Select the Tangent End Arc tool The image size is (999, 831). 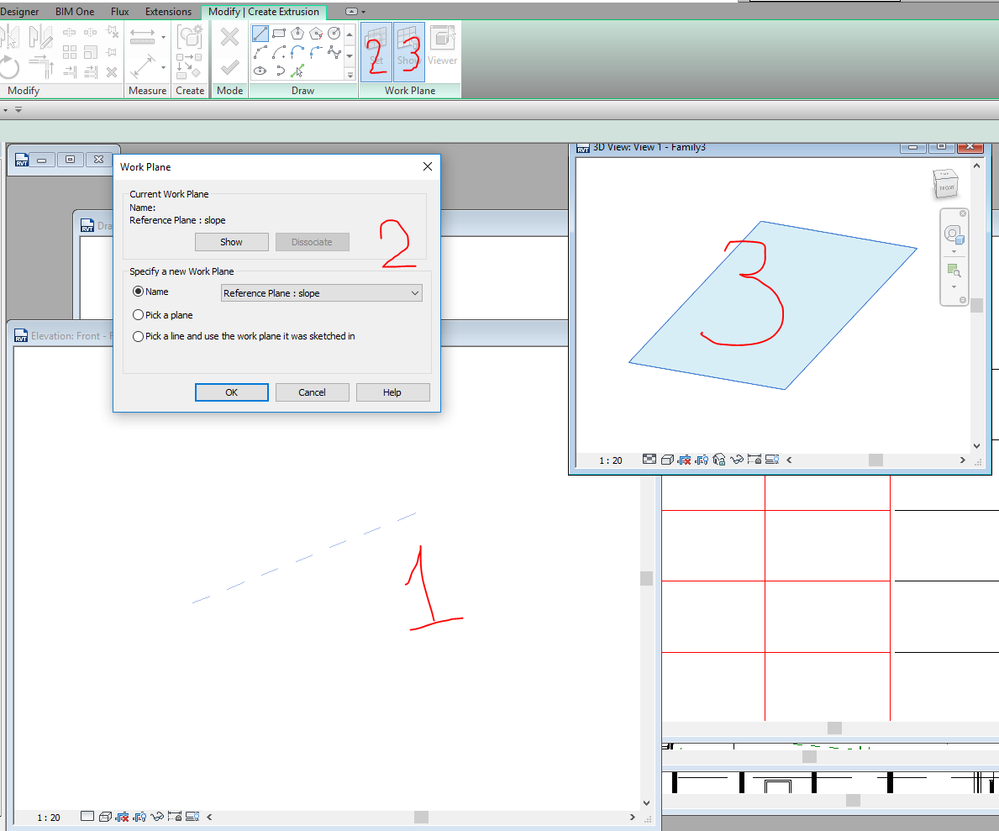(297, 52)
